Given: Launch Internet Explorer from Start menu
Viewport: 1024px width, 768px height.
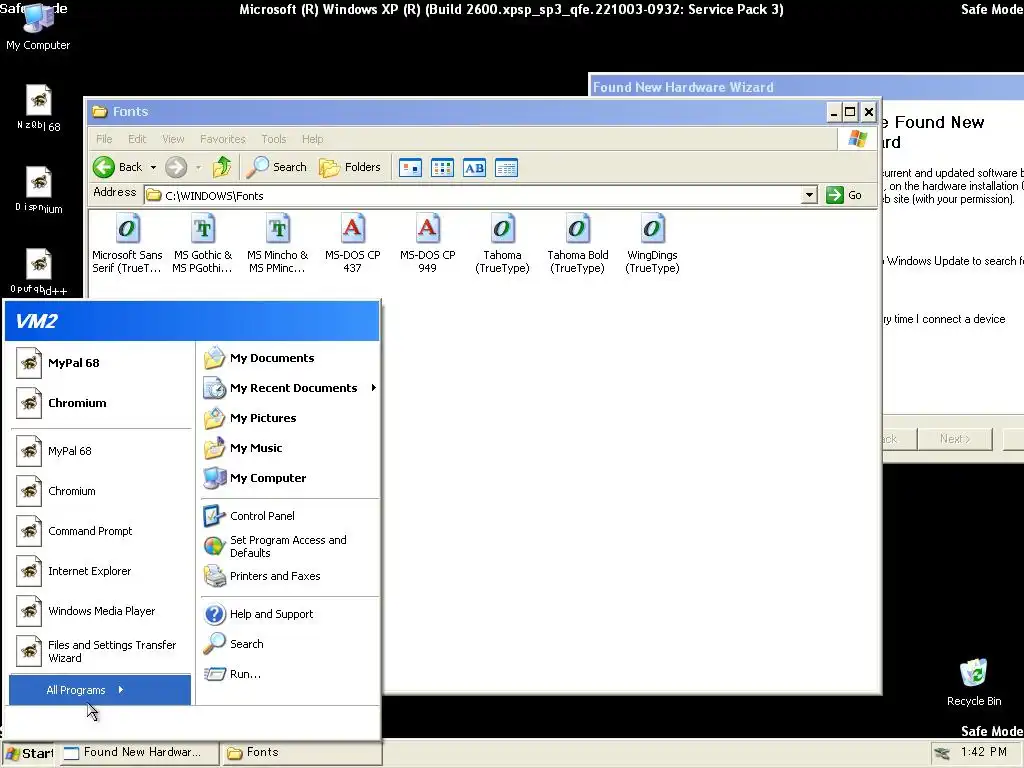Looking at the screenshot, I should pyautogui.click(x=101, y=571).
